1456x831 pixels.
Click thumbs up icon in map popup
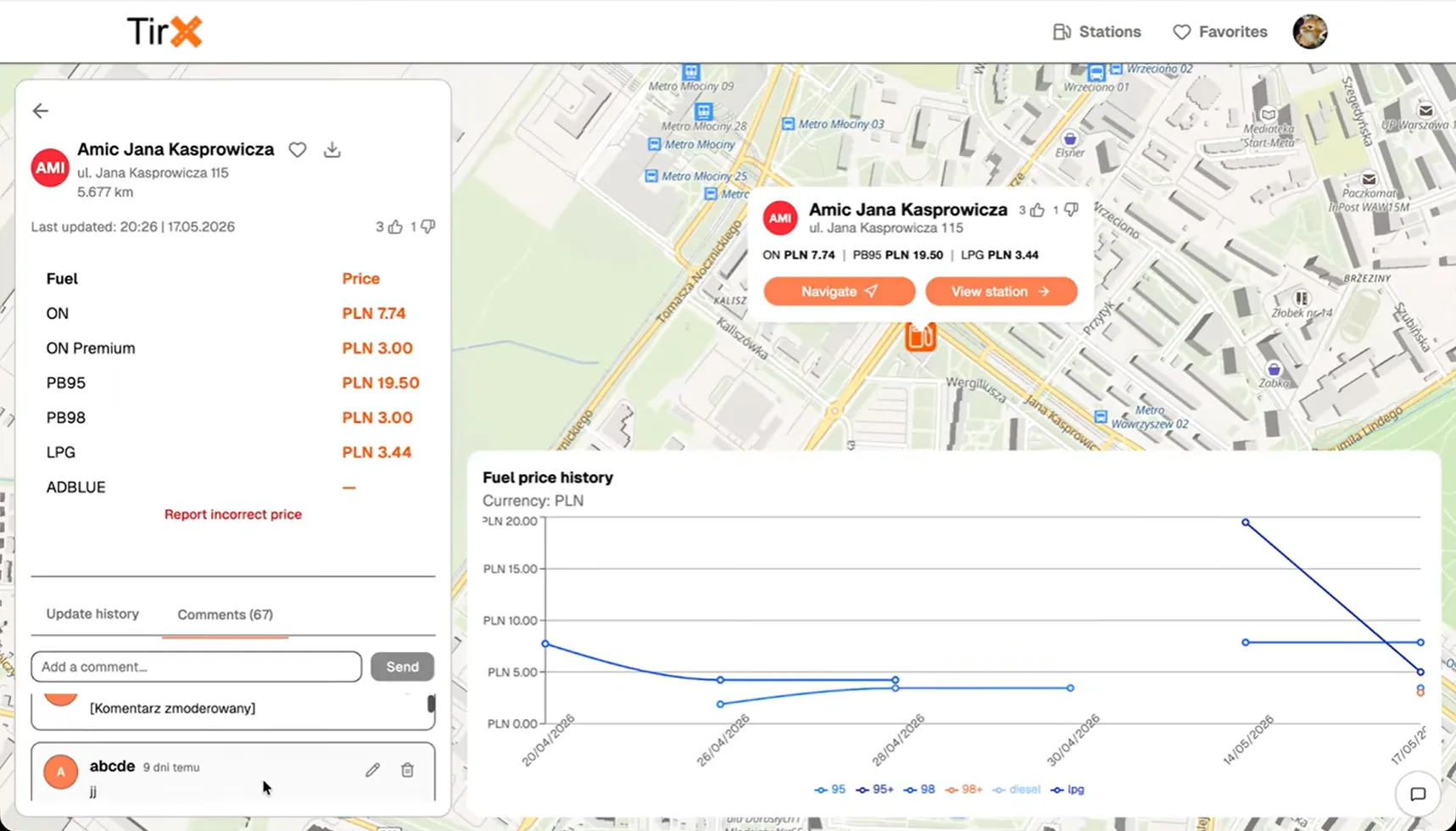click(1037, 209)
